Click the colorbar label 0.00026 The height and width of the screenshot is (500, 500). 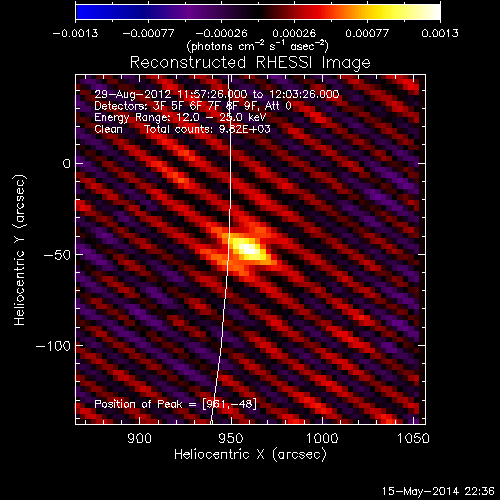click(294, 33)
